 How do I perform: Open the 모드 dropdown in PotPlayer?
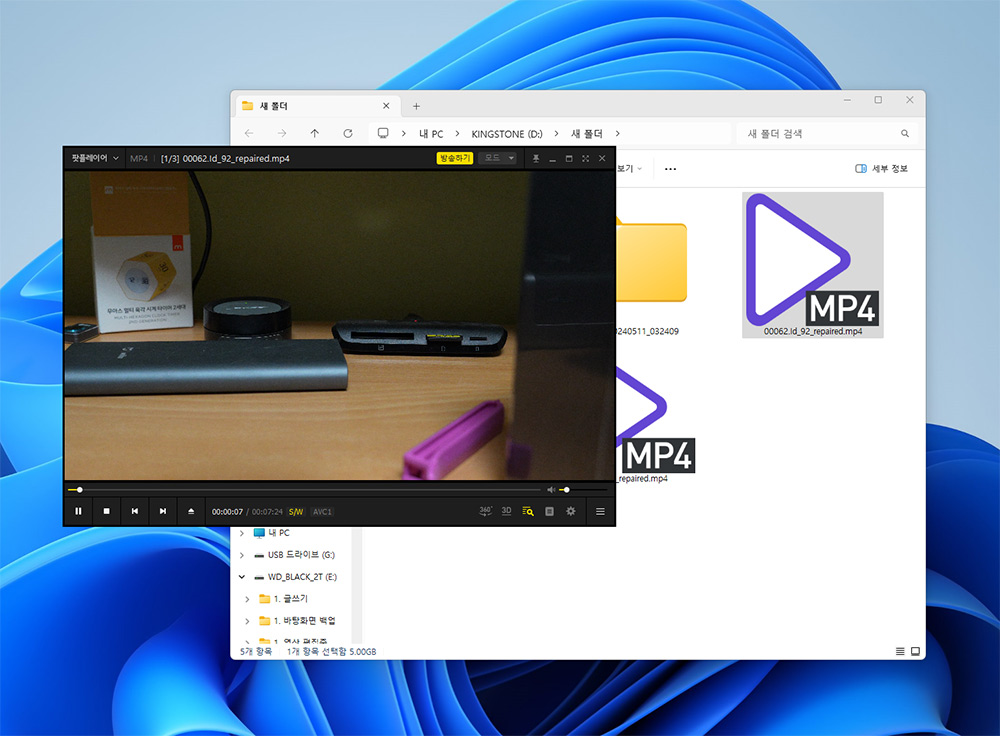(x=497, y=158)
